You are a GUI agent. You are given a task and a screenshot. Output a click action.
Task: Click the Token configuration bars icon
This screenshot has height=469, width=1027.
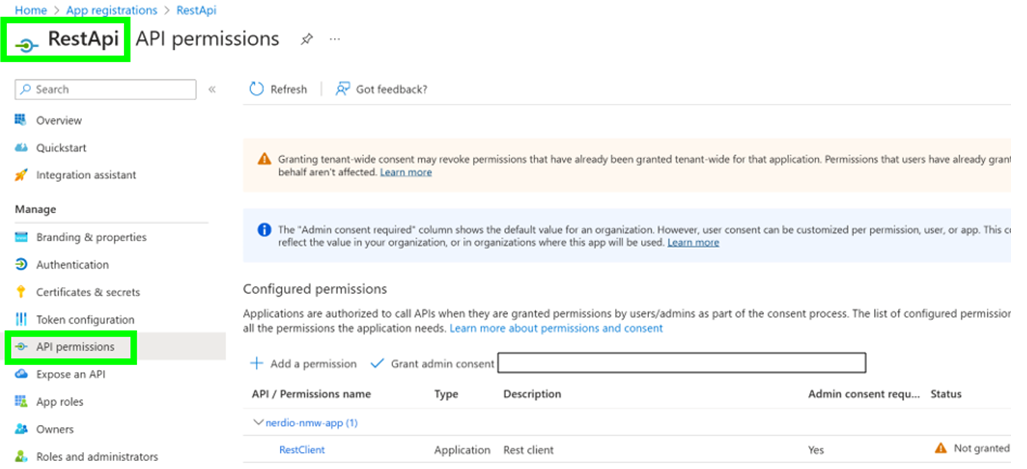point(21,320)
